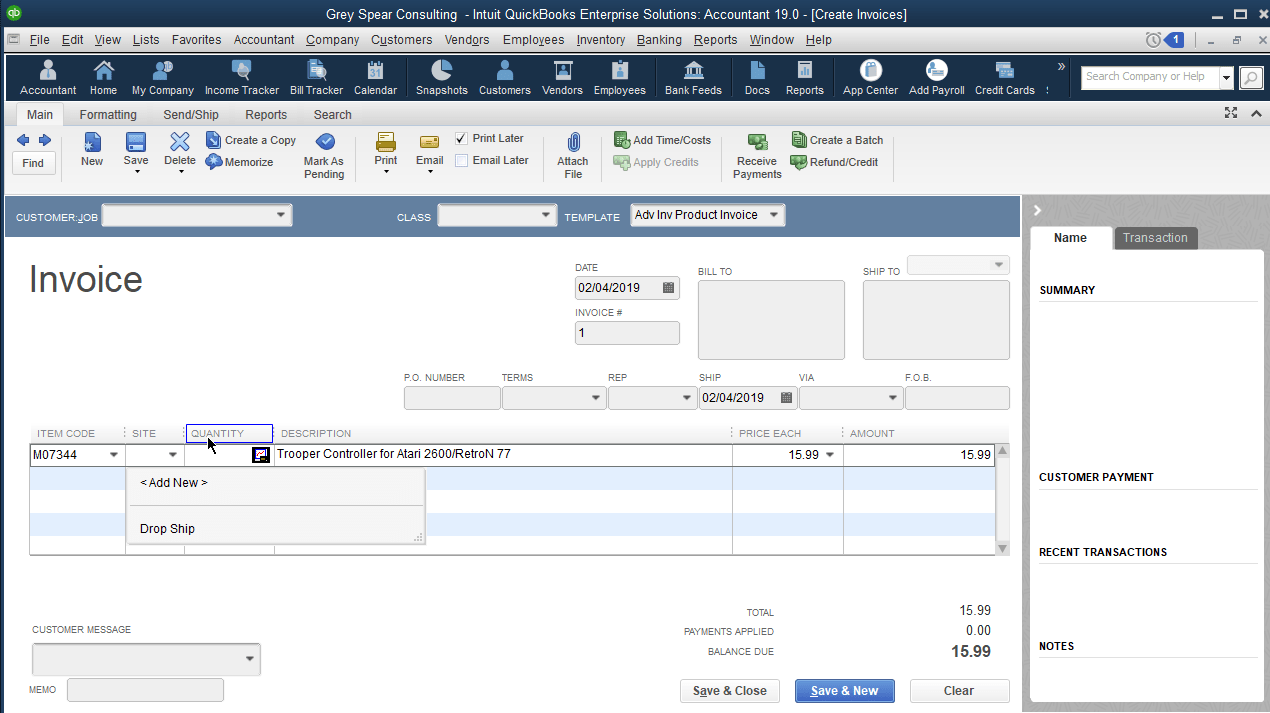Screen dimensions: 1270x713
Task: Click the Receive Payments icon
Action: point(756,155)
